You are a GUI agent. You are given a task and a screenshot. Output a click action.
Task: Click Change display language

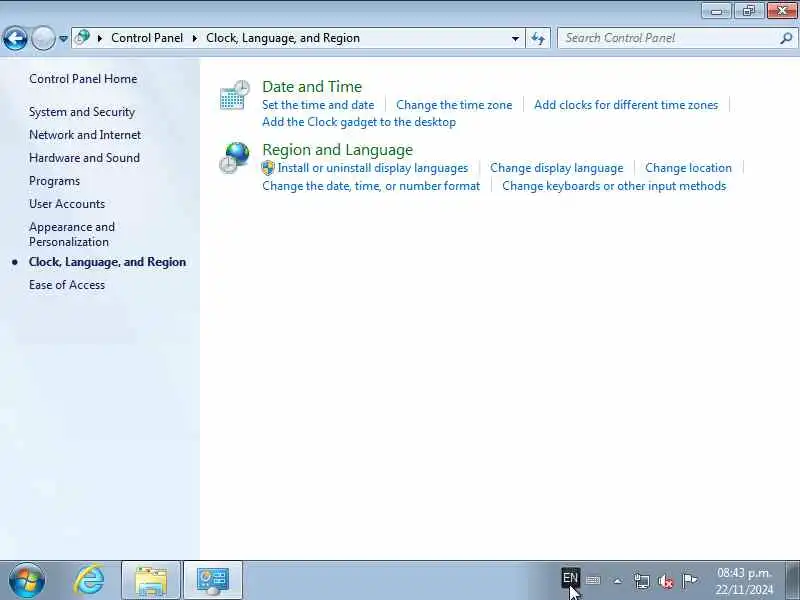click(557, 168)
